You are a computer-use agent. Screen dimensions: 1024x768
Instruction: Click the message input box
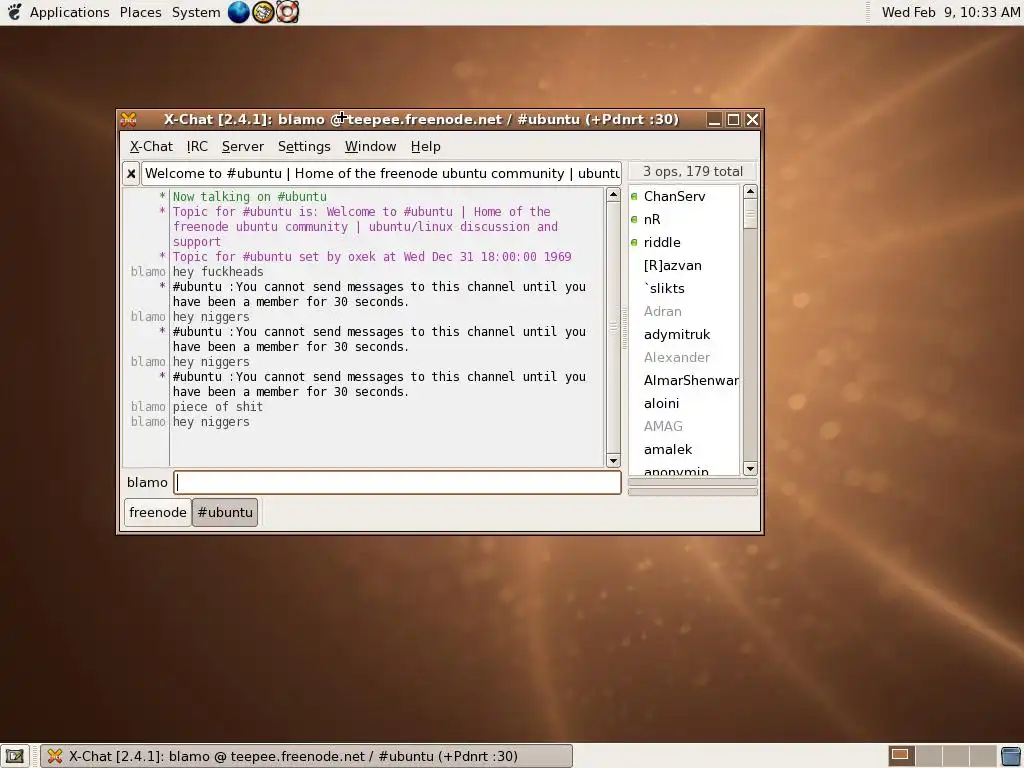(x=397, y=483)
